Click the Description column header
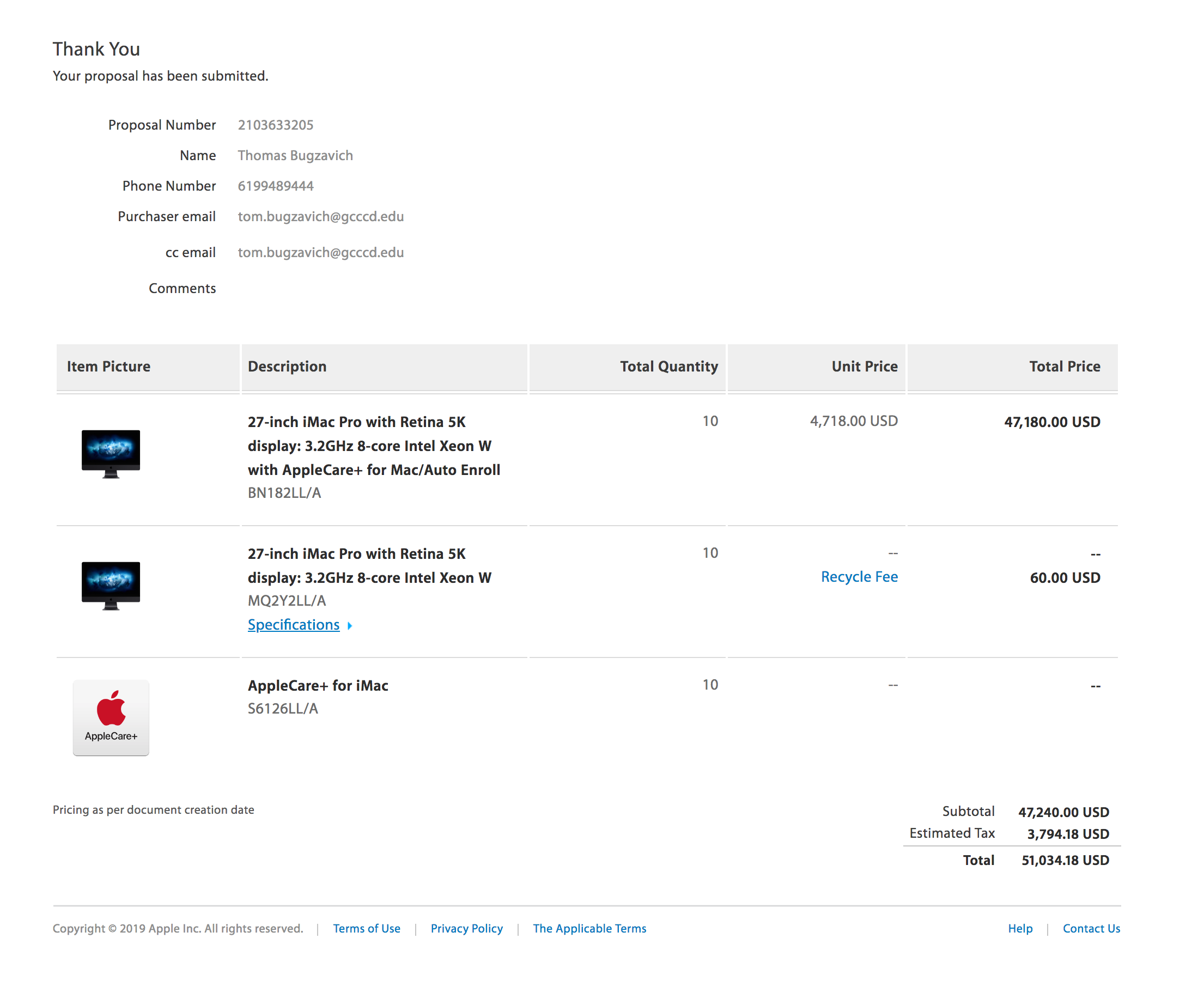 (x=384, y=367)
